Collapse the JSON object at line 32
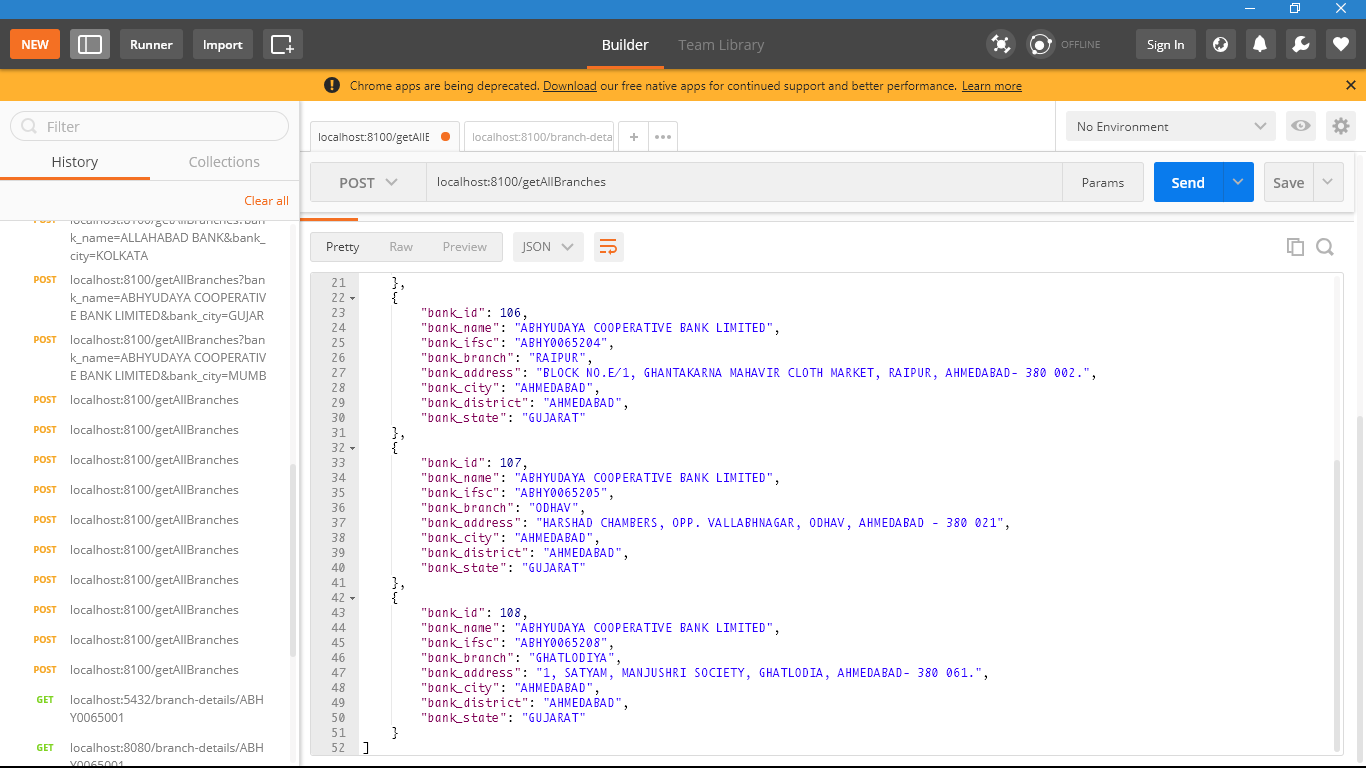This screenshot has width=1366, height=768. coord(352,448)
